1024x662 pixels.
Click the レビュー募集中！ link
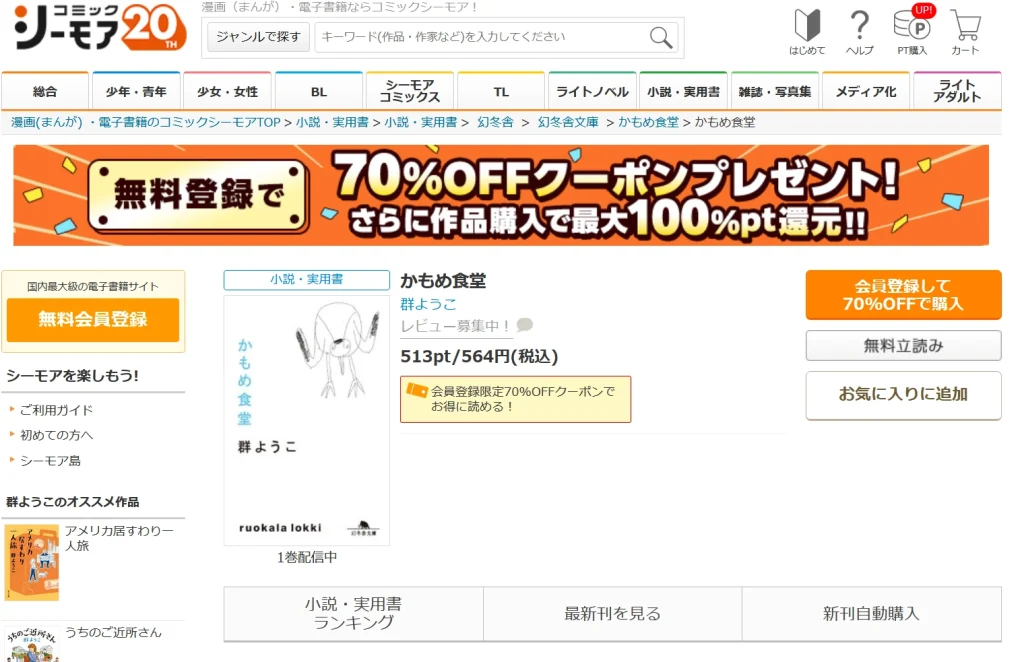[456, 326]
